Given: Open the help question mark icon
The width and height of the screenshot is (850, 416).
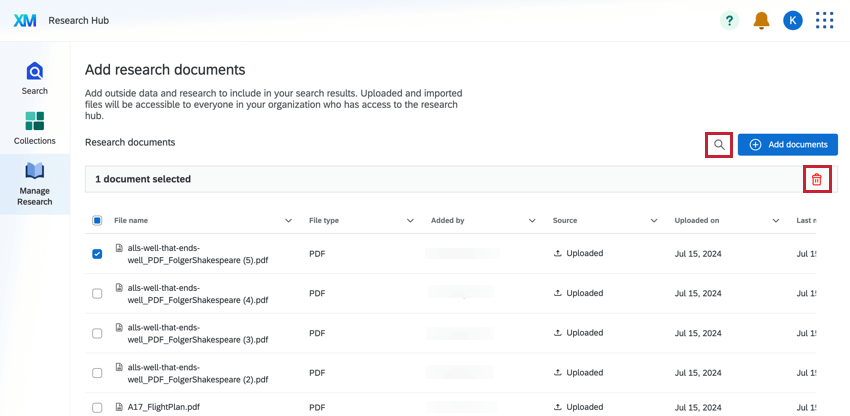Looking at the screenshot, I should [730, 20].
